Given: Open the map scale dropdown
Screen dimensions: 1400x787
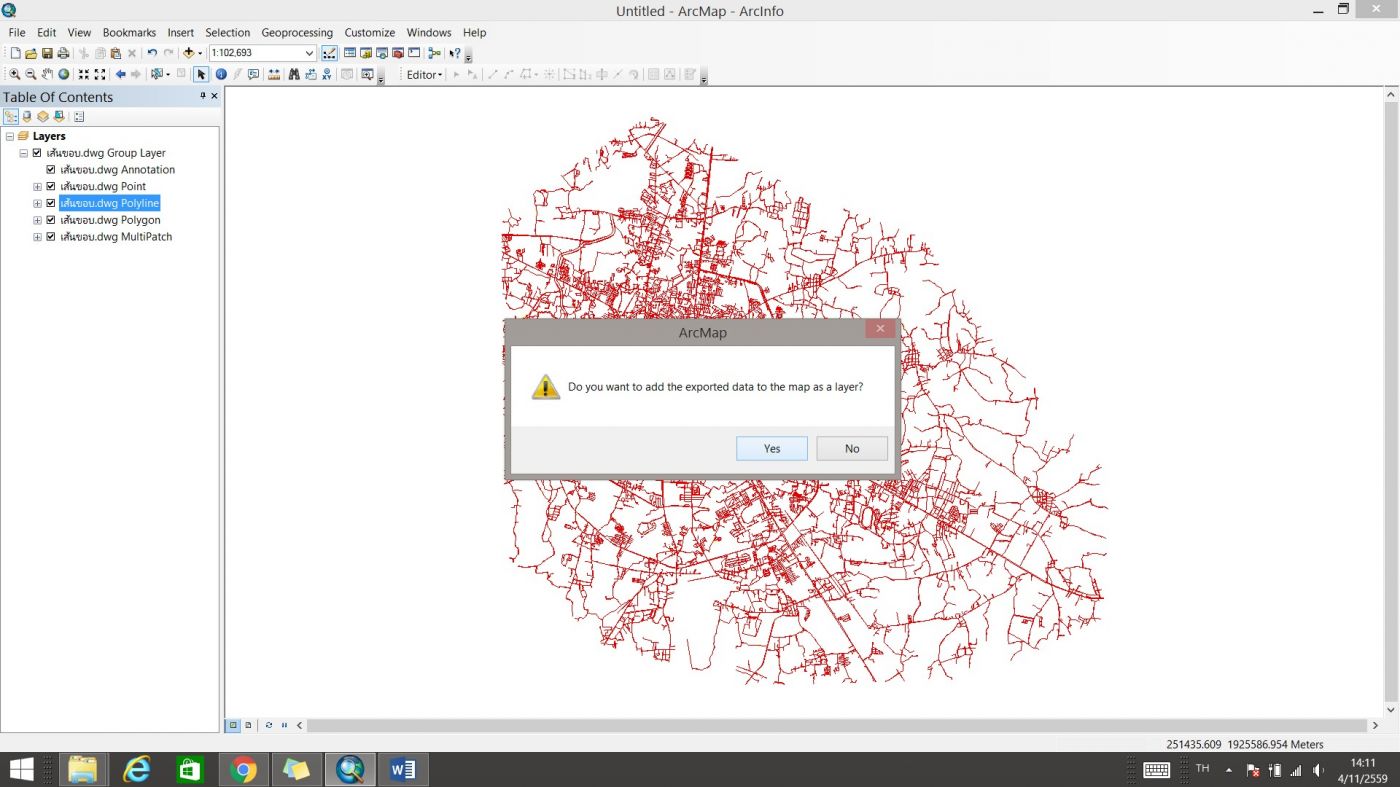Looking at the screenshot, I should tap(309, 53).
